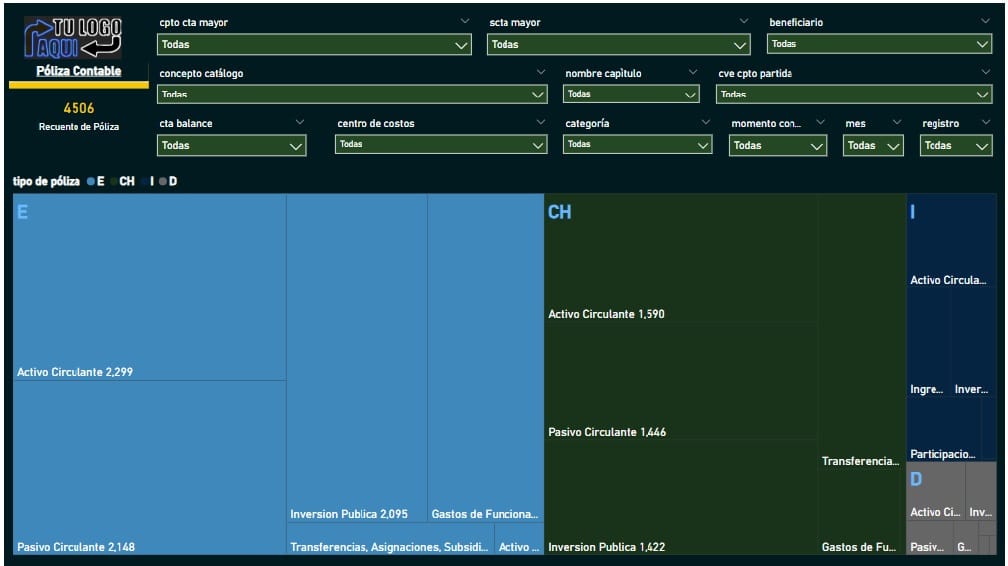
Task: Click categoría slicer header chevron
Action: tap(705, 122)
